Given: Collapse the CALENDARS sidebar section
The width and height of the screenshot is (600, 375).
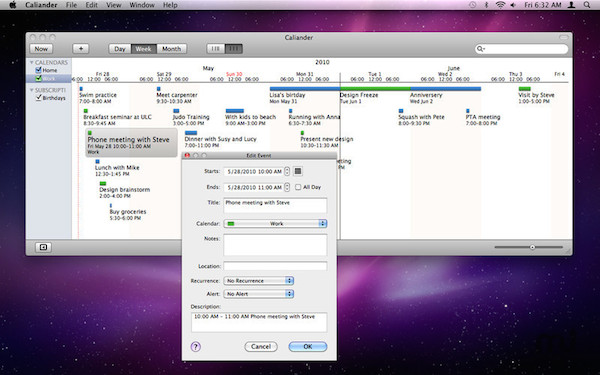Looking at the screenshot, I should [32, 62].
